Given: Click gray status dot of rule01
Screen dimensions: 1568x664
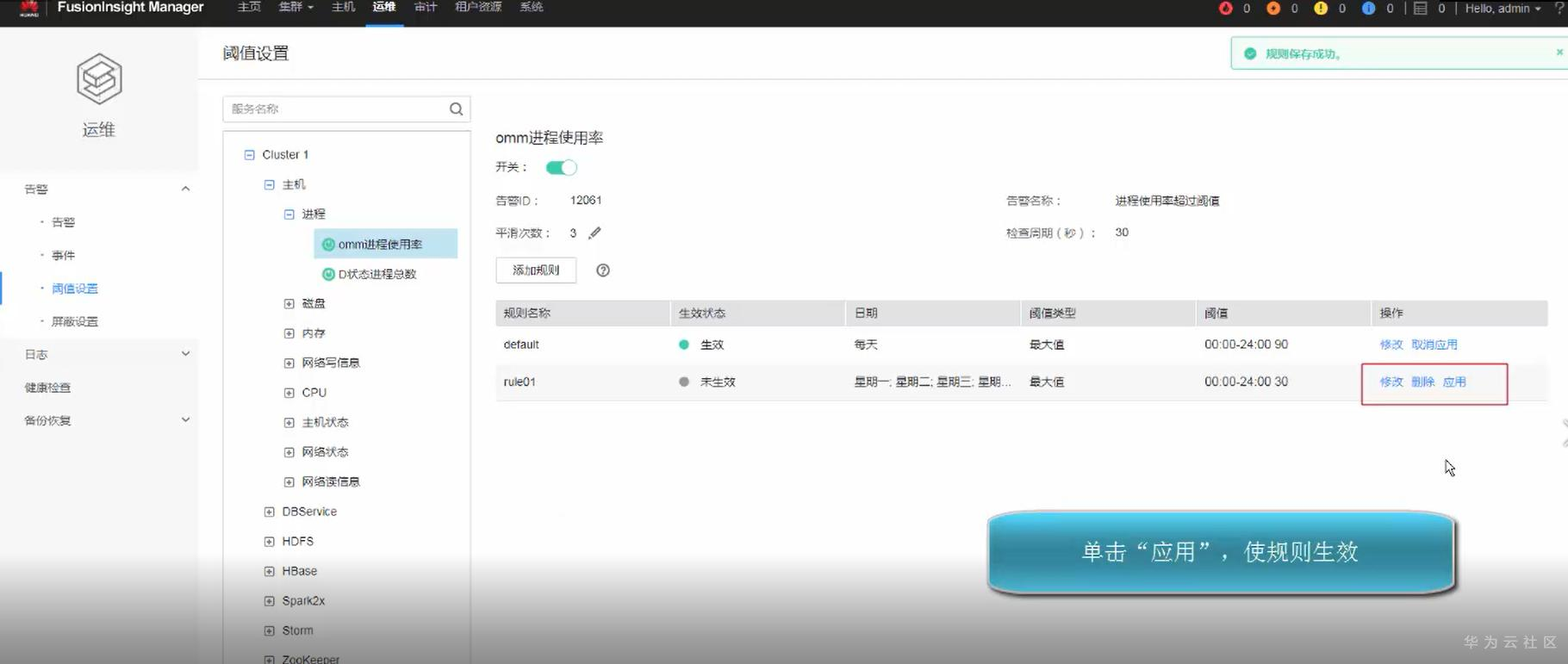Looking at the screenshot, I should point(684,382).
